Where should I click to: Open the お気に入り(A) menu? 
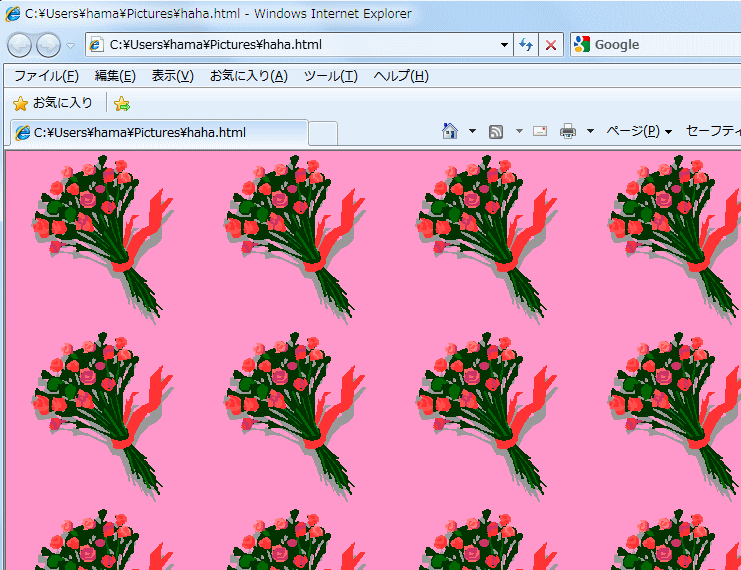point(249,76)
